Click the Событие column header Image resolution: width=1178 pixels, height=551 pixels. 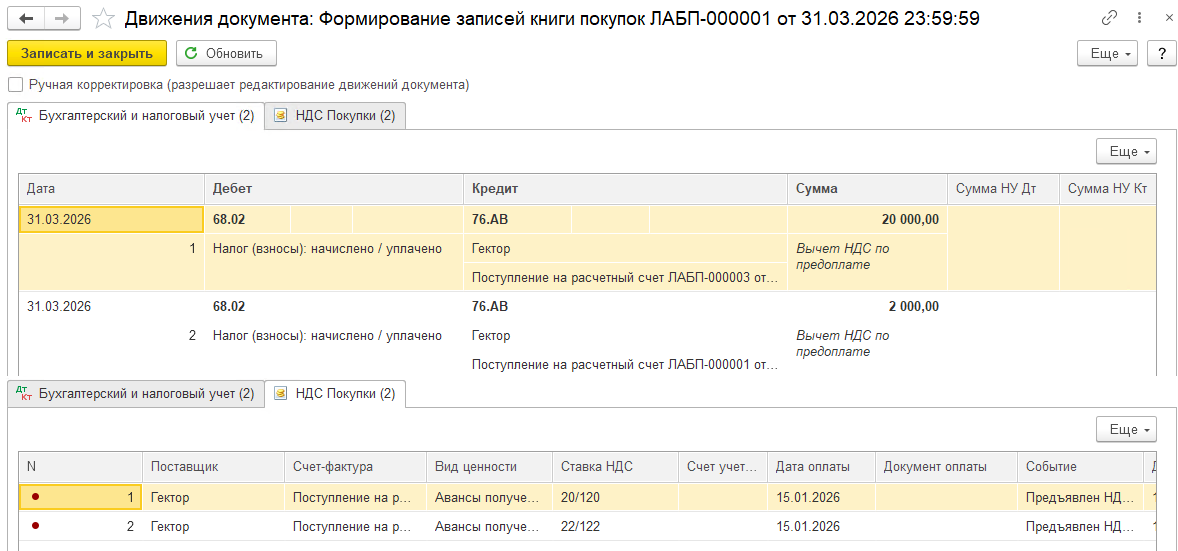[x=1080, y=467]
